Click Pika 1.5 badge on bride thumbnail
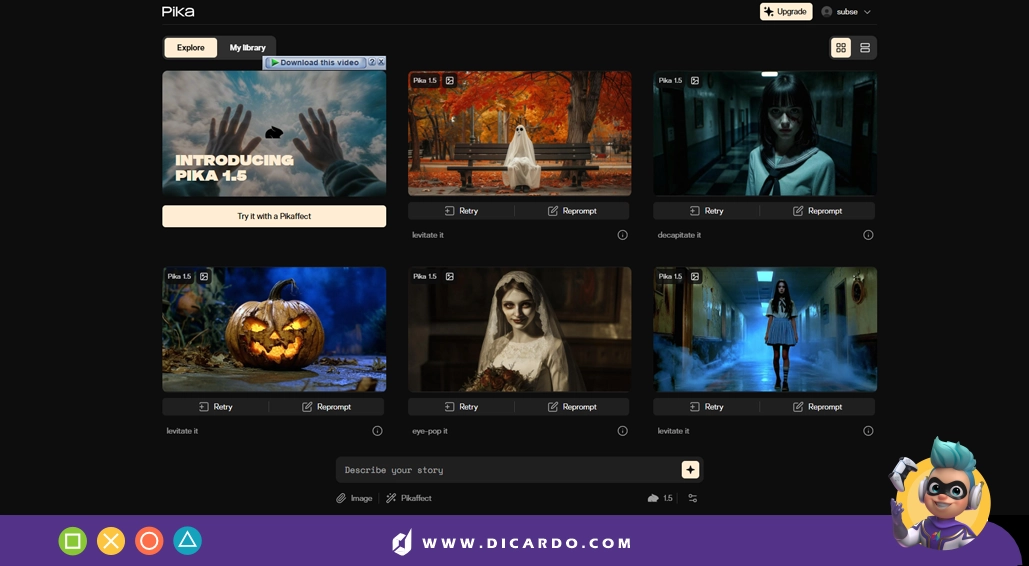 point(425,276)
